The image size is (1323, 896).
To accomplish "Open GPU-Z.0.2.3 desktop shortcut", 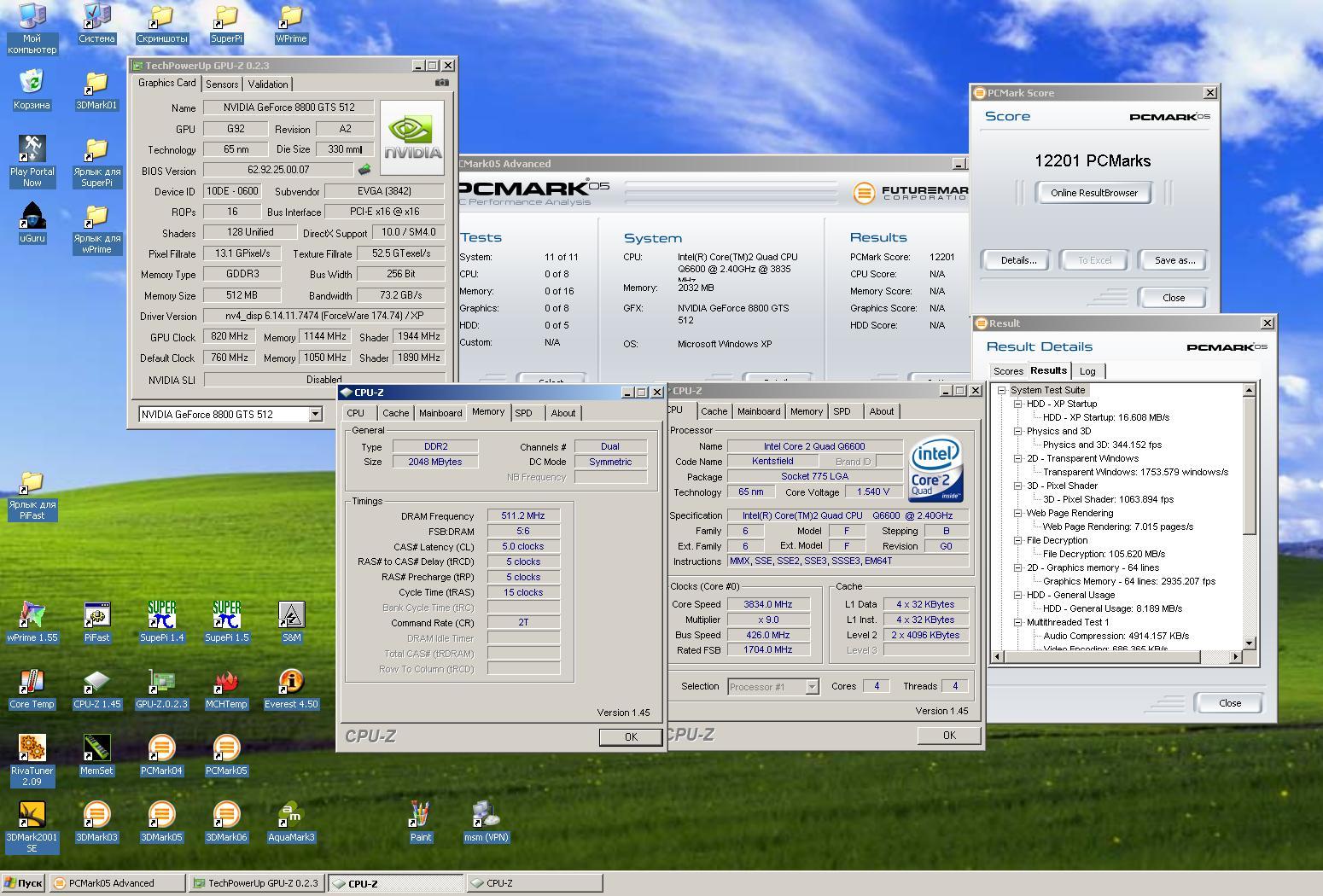I will coord(161,689).
